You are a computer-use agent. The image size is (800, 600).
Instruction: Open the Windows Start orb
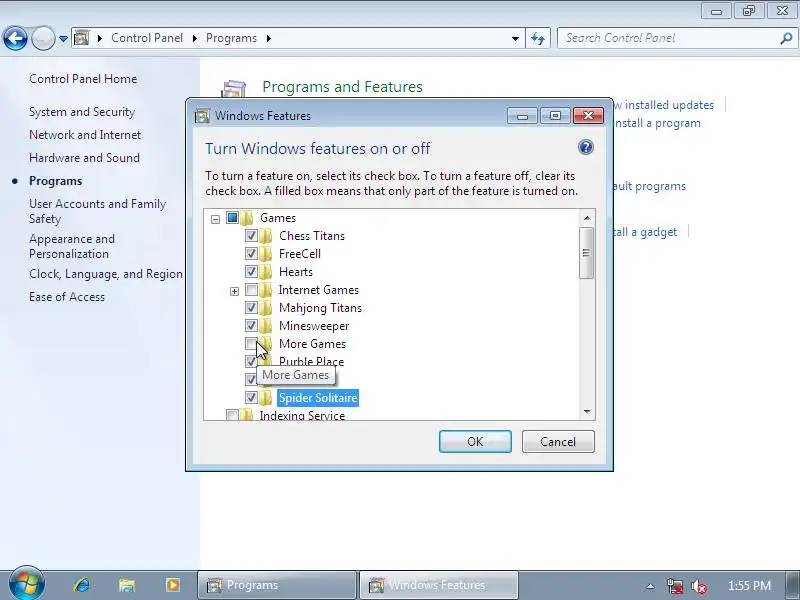(x=27, y=584)
